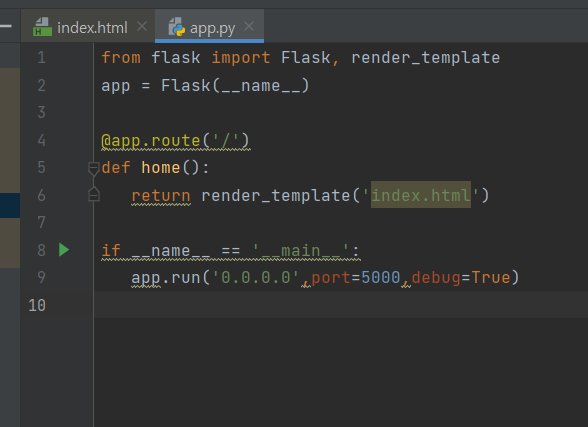
Task: Click the 'home' function name
Action: pos(160,168)
